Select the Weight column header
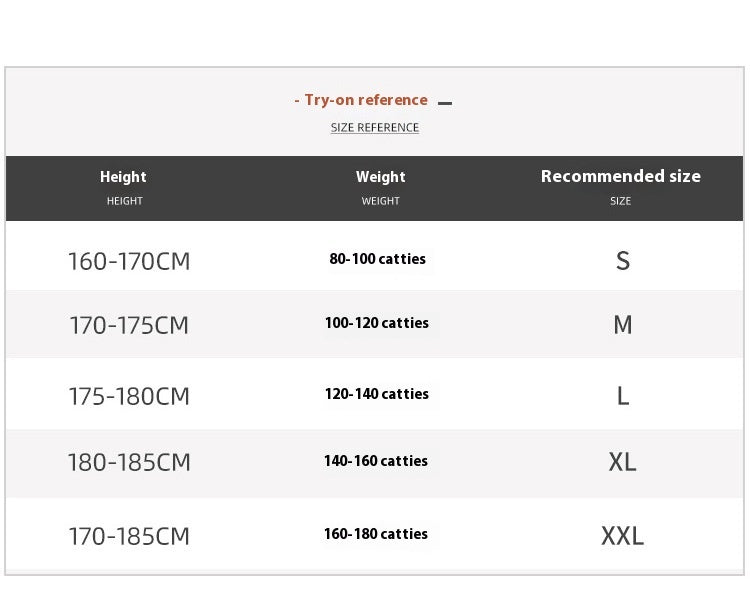The image size is (750, 607). coord(381,177)
